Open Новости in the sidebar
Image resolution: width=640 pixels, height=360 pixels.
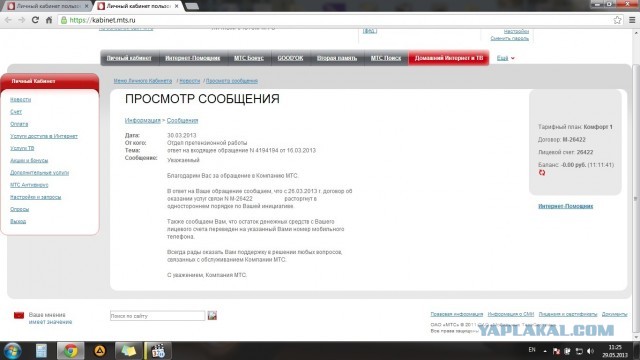(20, 99)
